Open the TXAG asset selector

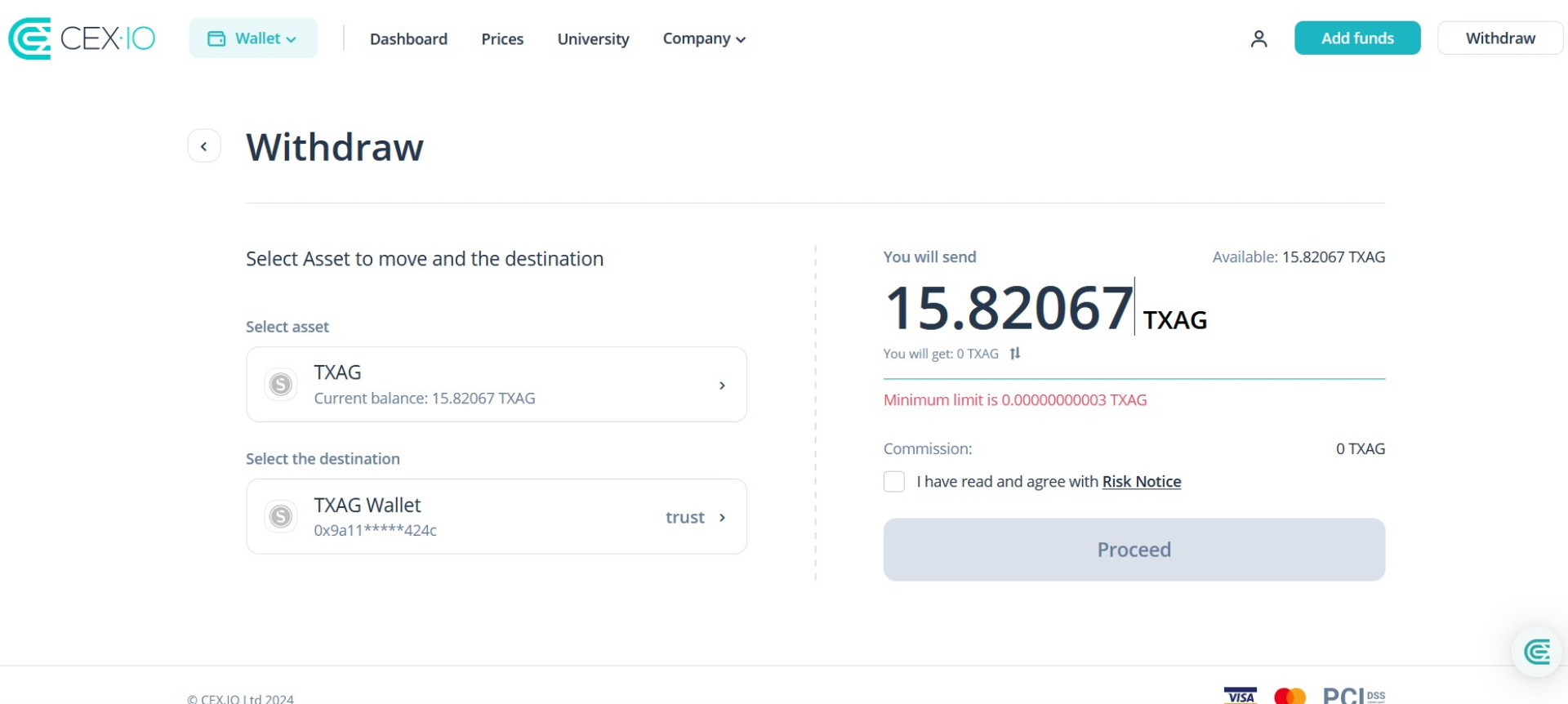tap(497, 385)
